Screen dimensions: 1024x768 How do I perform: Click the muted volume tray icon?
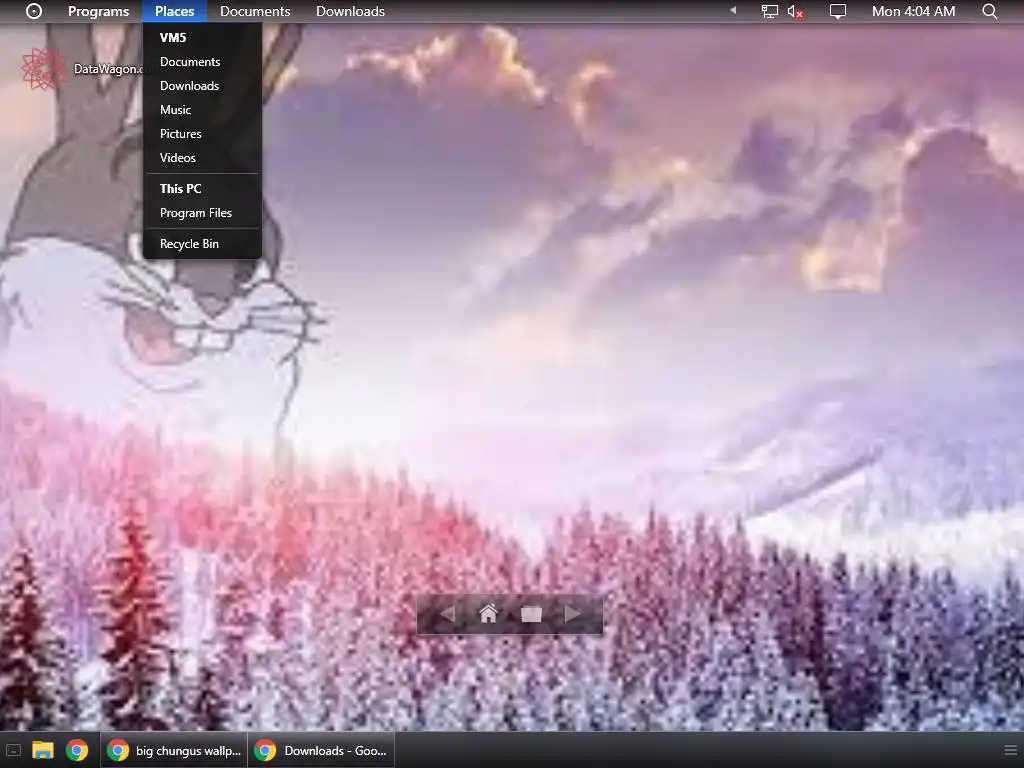pos(795,11)
